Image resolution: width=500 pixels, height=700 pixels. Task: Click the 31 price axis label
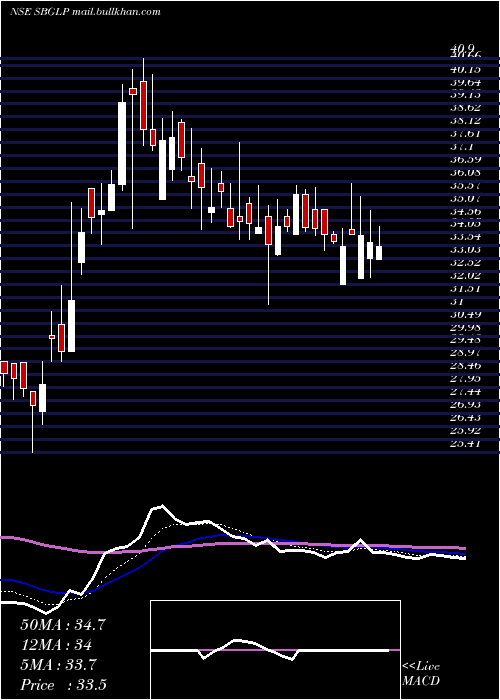click(x=456, y=301)
